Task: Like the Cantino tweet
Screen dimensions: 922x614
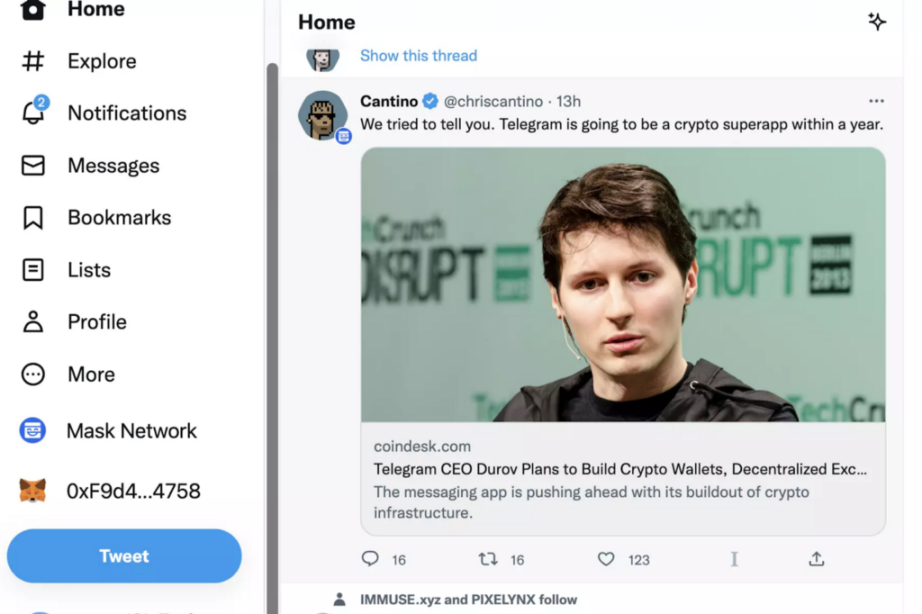Action: point(606,559)
